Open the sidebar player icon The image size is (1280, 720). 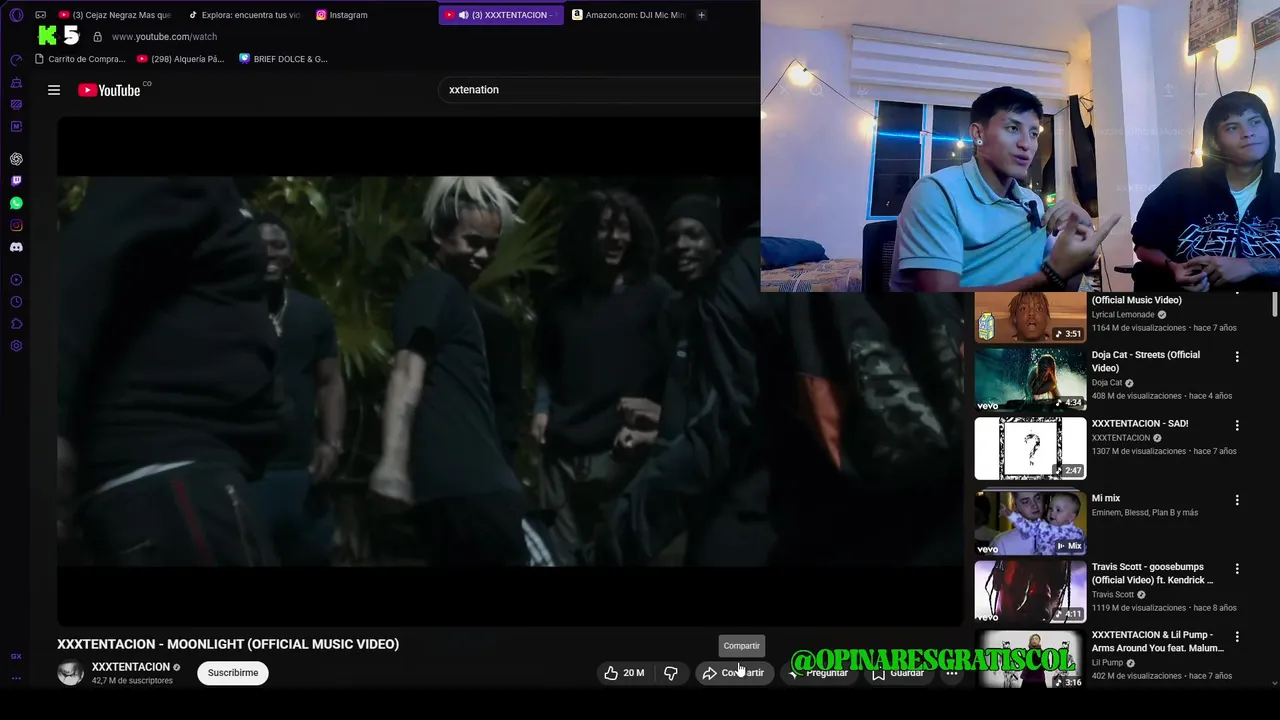(x=16, y=280)
